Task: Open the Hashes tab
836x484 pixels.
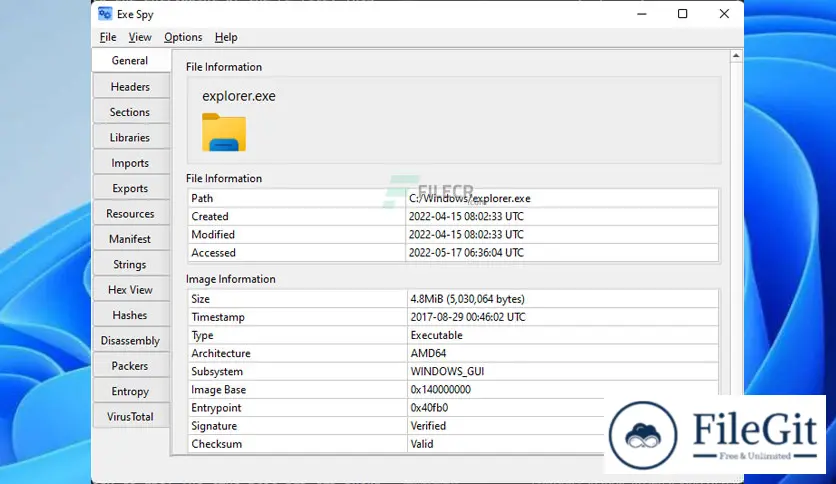Action: pos(131,315)
